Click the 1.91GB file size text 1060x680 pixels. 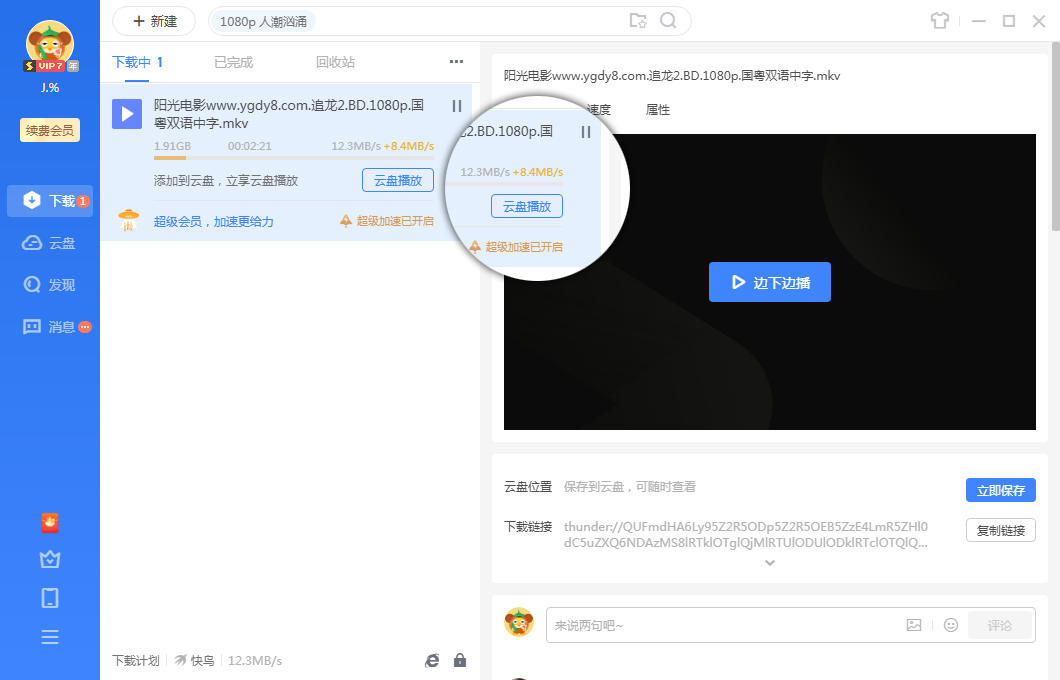172,146
